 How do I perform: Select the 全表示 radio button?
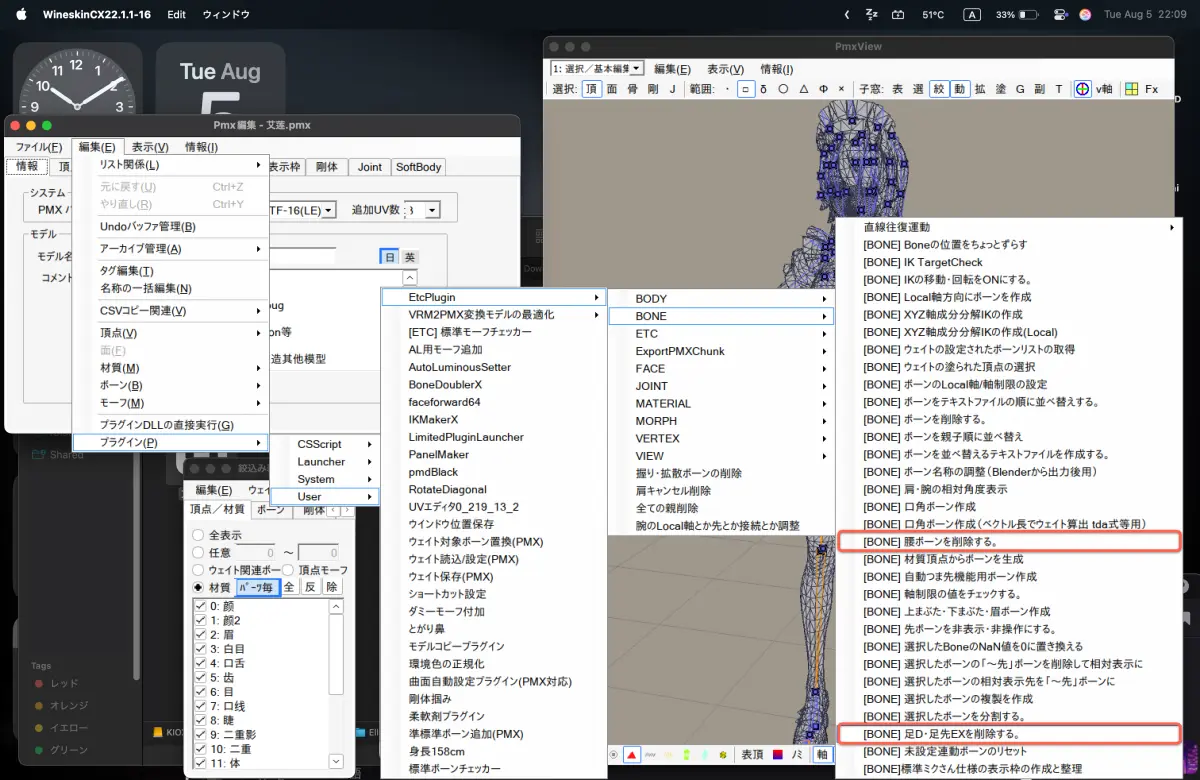coord(198,535)
